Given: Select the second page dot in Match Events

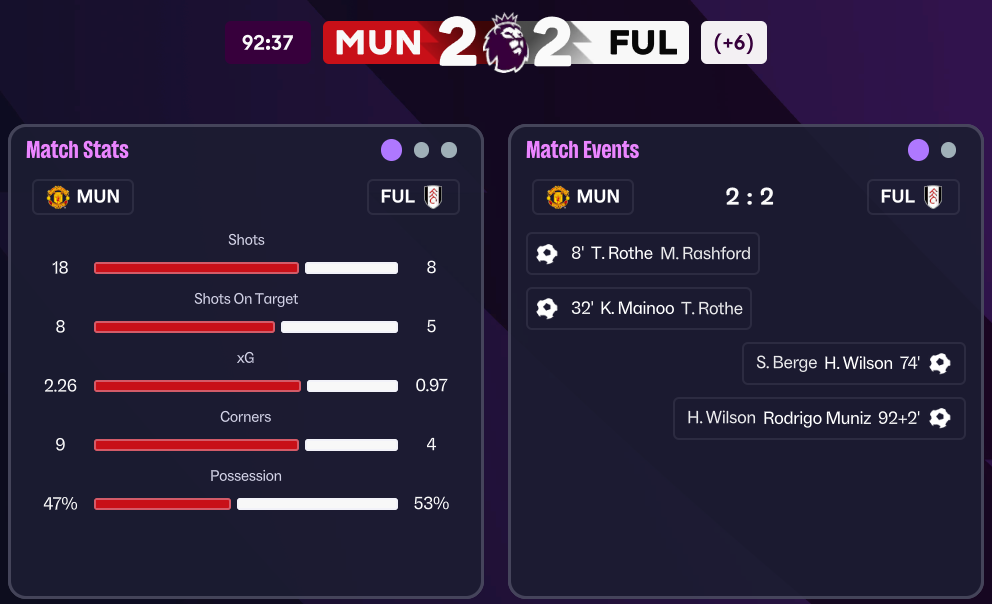Looking at the screenshot, I should coord(948,150).
